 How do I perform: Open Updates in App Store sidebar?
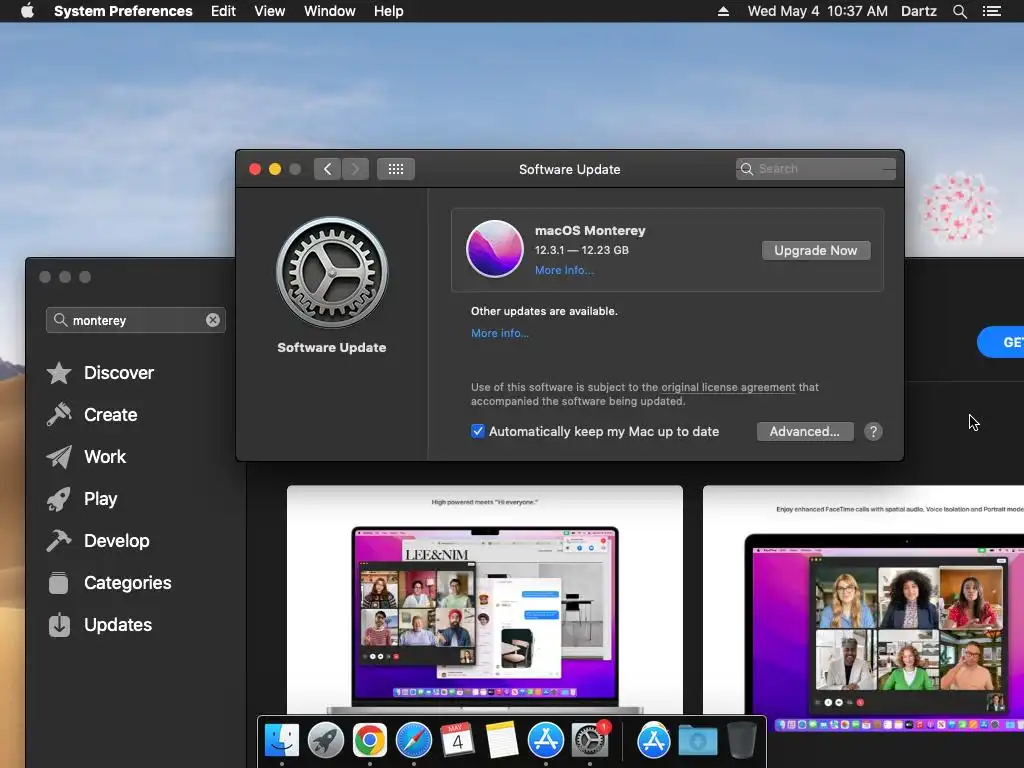click(99, 625)
